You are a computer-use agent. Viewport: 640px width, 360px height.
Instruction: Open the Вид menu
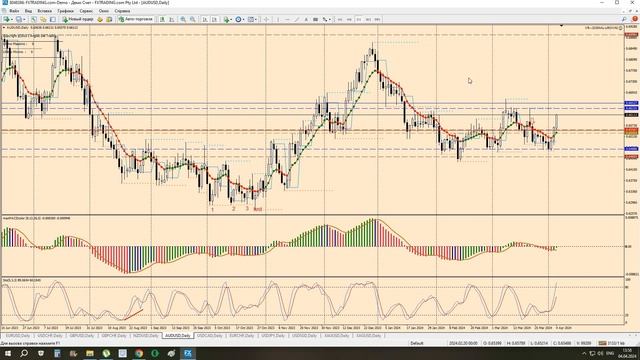click(28, 11)
